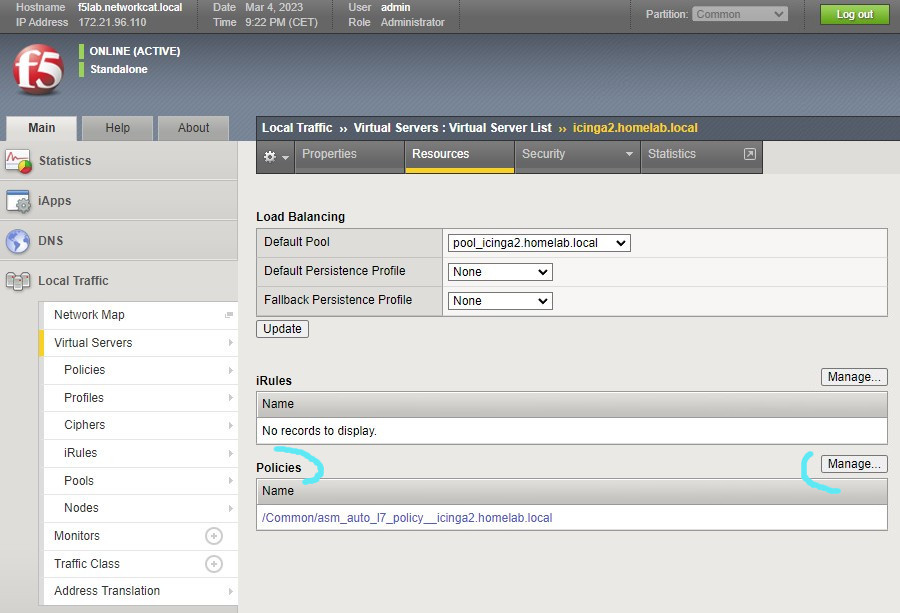The image size is (900, 613).
Task: Open the Local Traffic section label
Action: click(73, 281)
